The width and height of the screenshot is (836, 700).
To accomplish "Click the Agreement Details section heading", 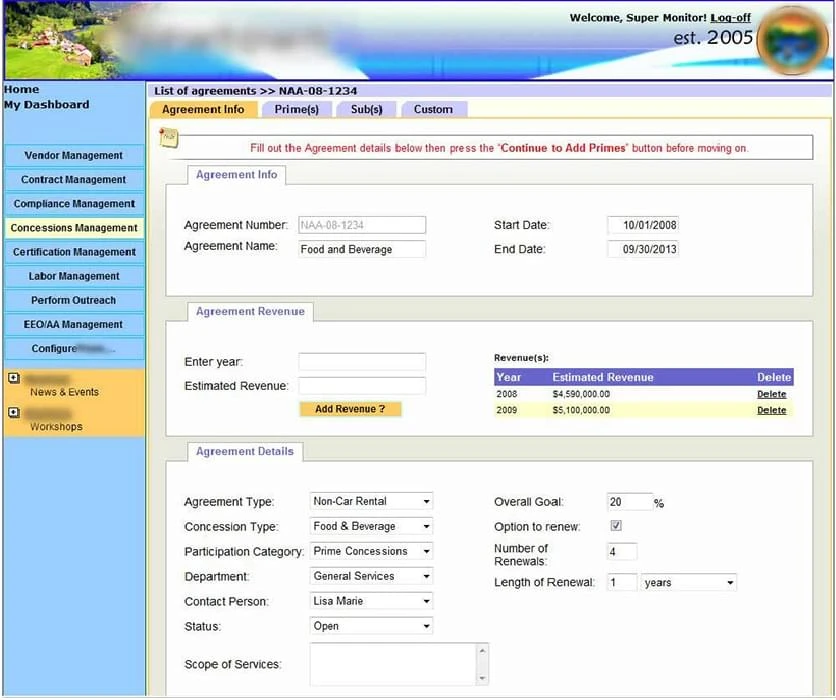I will coord(245,452).
